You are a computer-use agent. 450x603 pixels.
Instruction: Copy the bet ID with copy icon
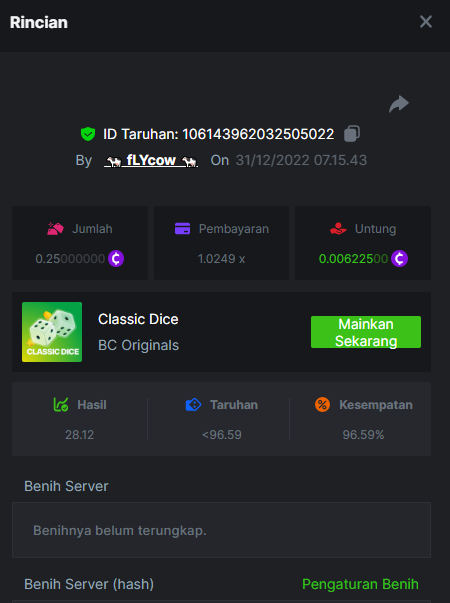(x=352, y=134)
